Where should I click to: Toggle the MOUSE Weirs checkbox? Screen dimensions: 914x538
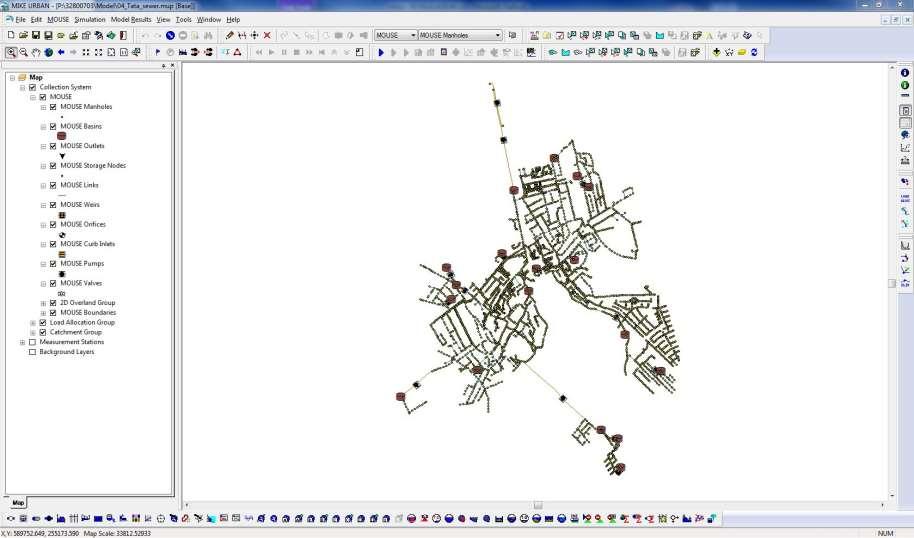[53, 205]
